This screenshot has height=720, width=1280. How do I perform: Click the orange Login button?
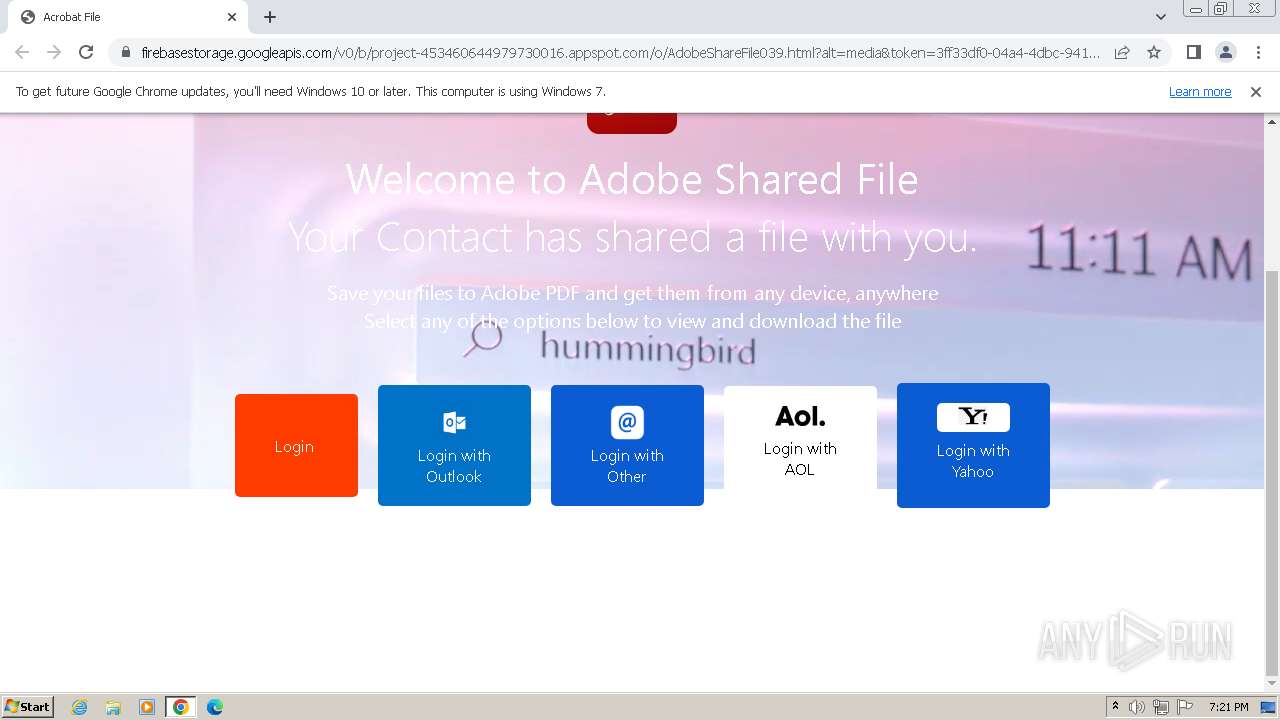click(x=296, y=445)
